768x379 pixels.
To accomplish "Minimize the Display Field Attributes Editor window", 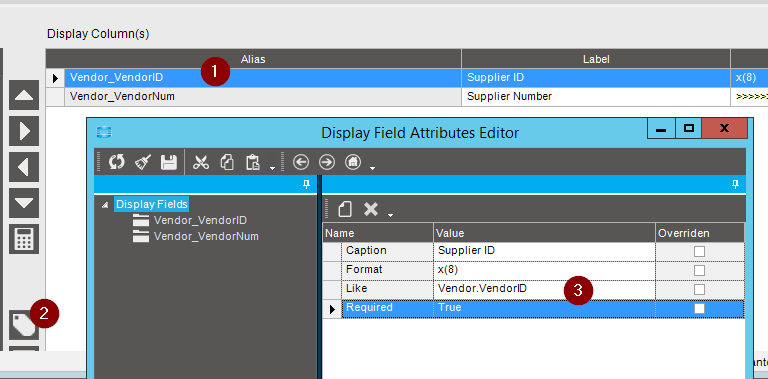I will [x=661, y=129].
